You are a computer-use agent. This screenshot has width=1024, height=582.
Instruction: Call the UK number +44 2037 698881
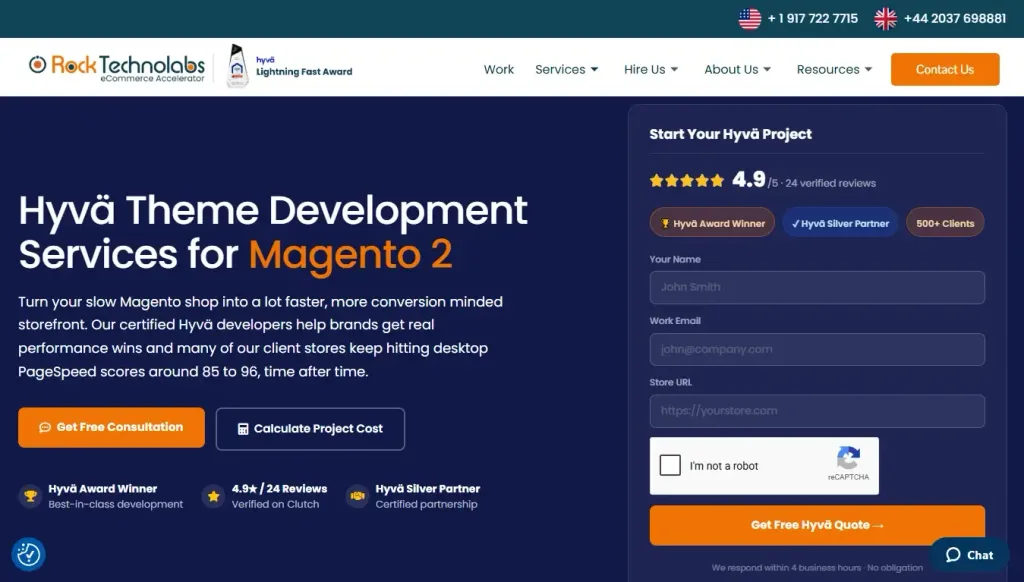point(955,18)
